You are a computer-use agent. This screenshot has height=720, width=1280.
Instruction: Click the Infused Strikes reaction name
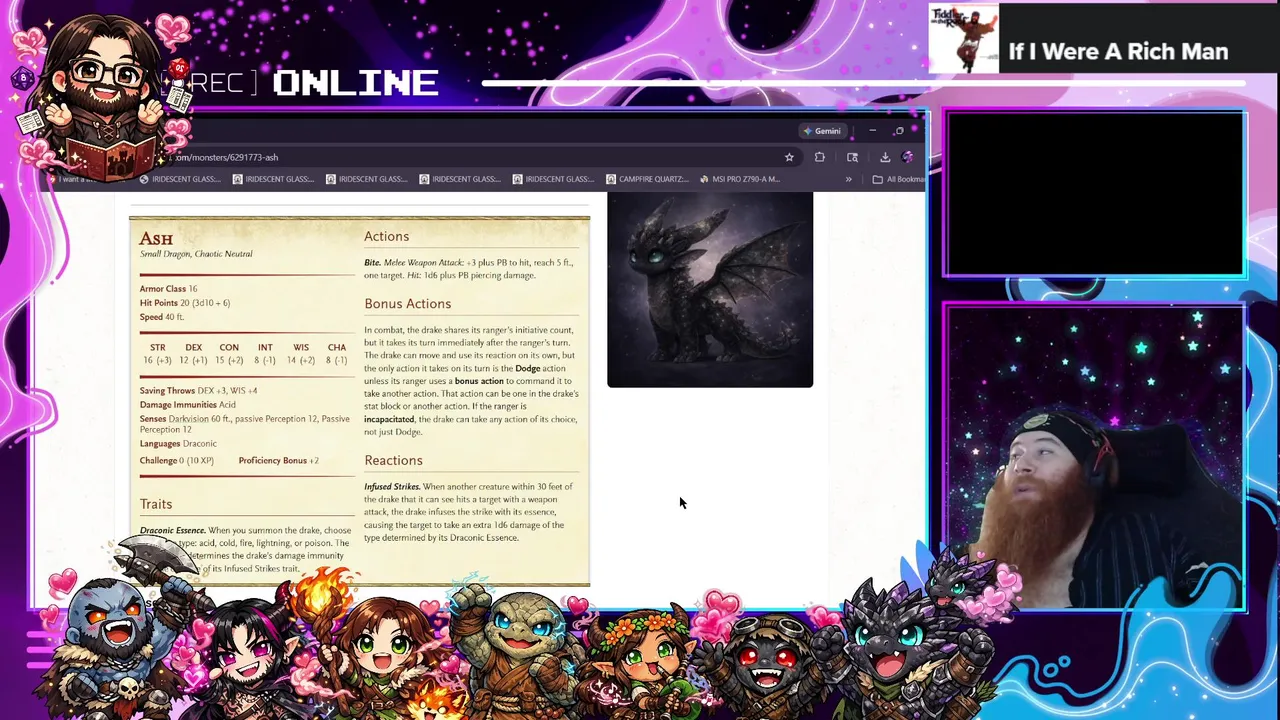[x=392, y=487]
